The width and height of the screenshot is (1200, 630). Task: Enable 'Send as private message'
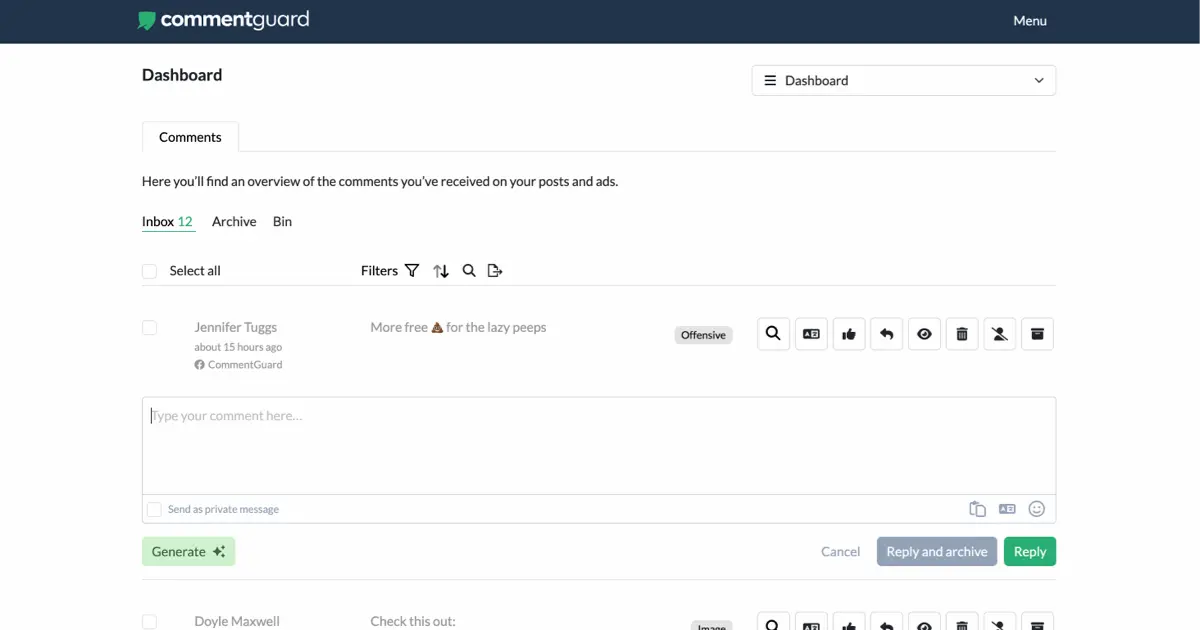(154, 509)
